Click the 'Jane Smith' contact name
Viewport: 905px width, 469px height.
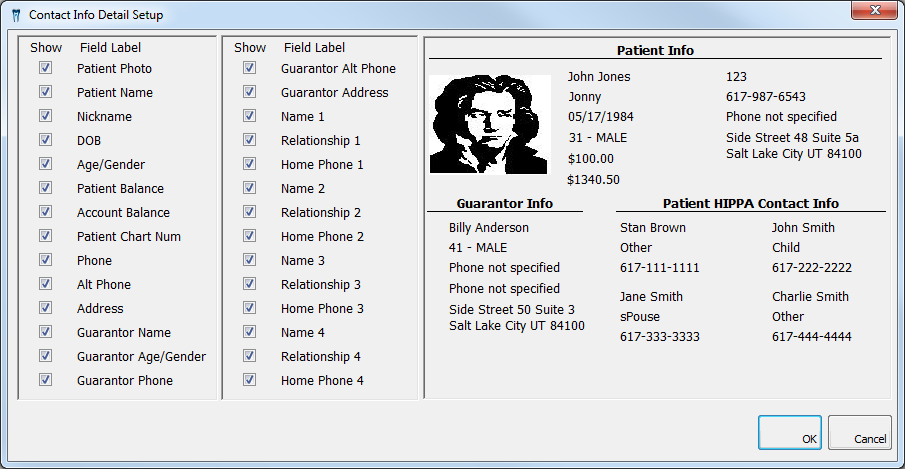[651, 297]
